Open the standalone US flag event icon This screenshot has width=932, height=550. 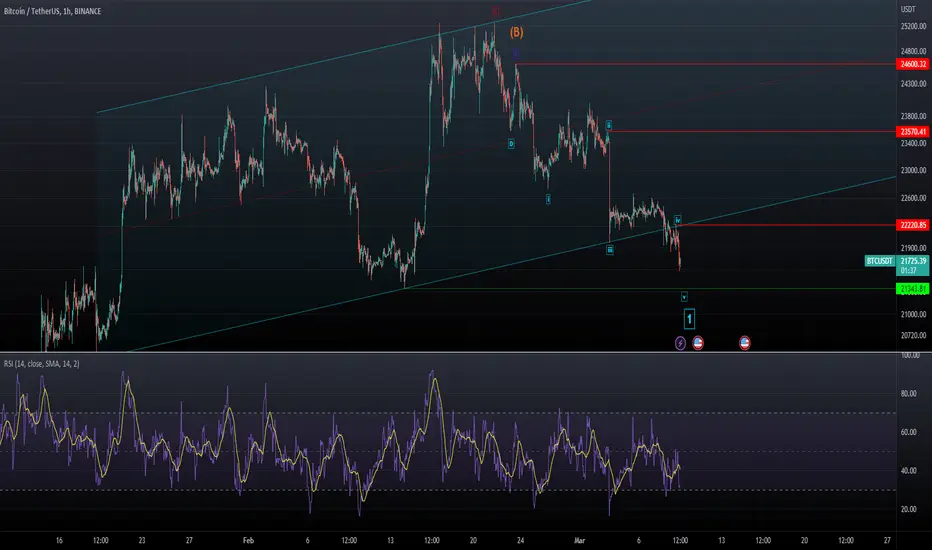745,342
